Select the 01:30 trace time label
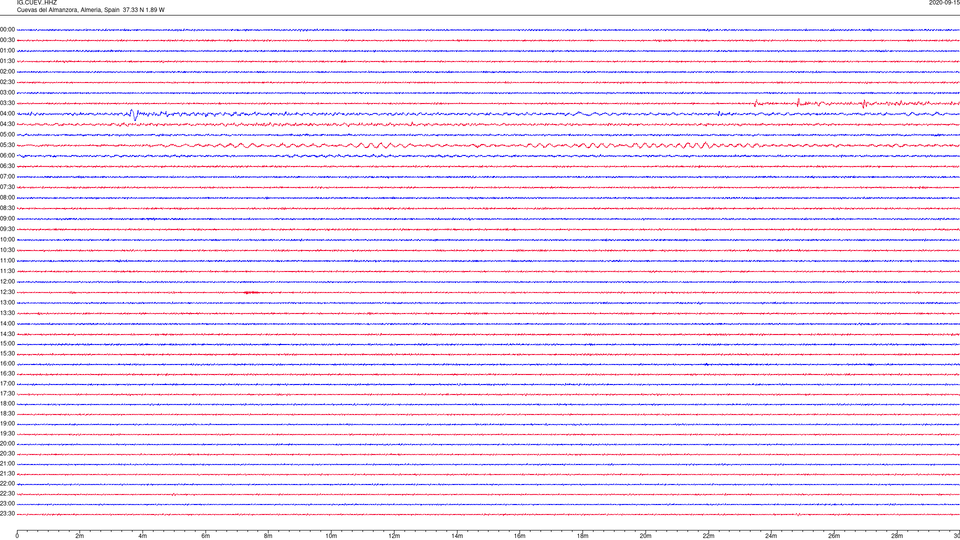The width and height of the screenshot is (960, 540). [7, 61]
